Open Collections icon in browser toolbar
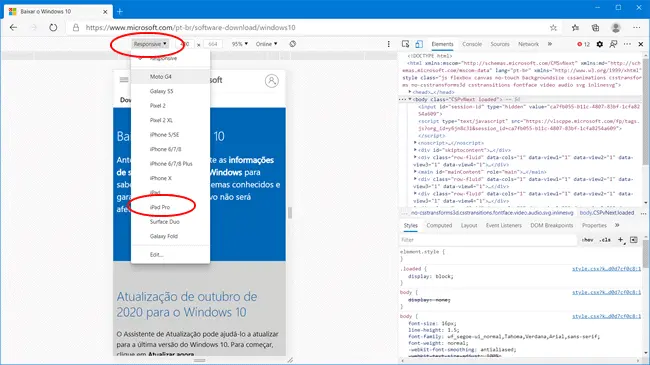 595,28
